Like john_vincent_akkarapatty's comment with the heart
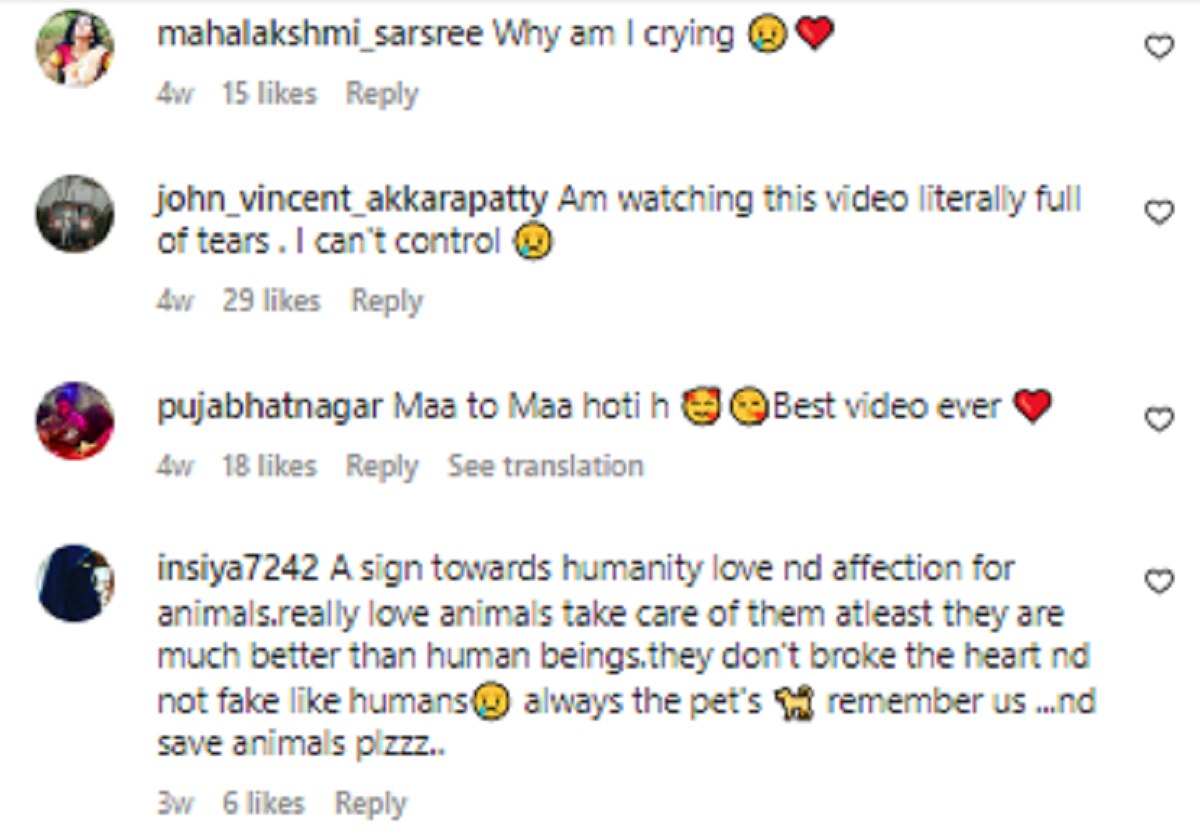 coord(1158,212)
